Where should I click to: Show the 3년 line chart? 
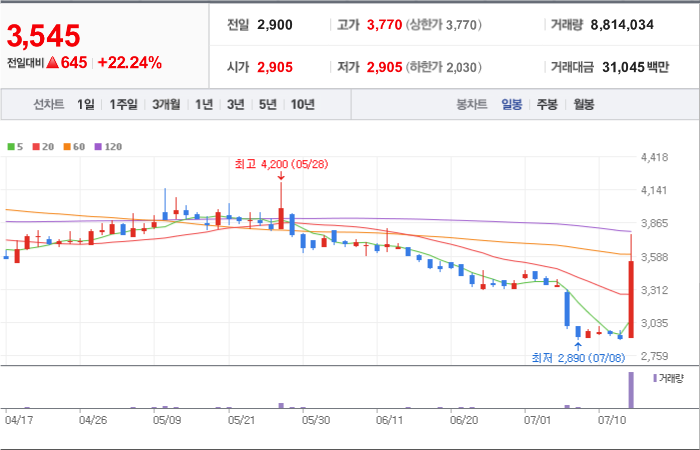click(x=236, y=104)
